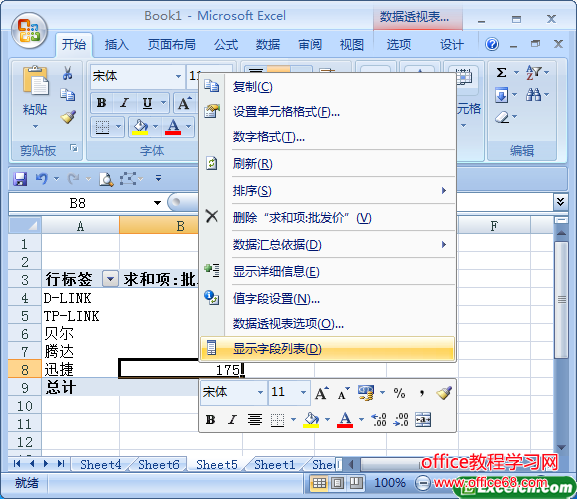Choose 设置单元格格式(F) in context menu

pos(328,112)
